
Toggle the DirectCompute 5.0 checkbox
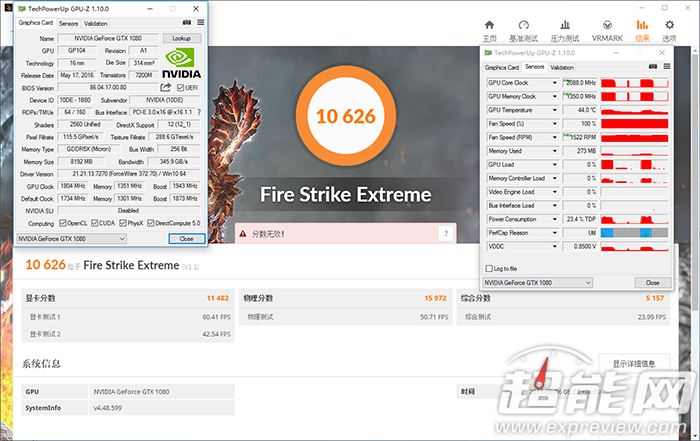(x=150, y=223)
